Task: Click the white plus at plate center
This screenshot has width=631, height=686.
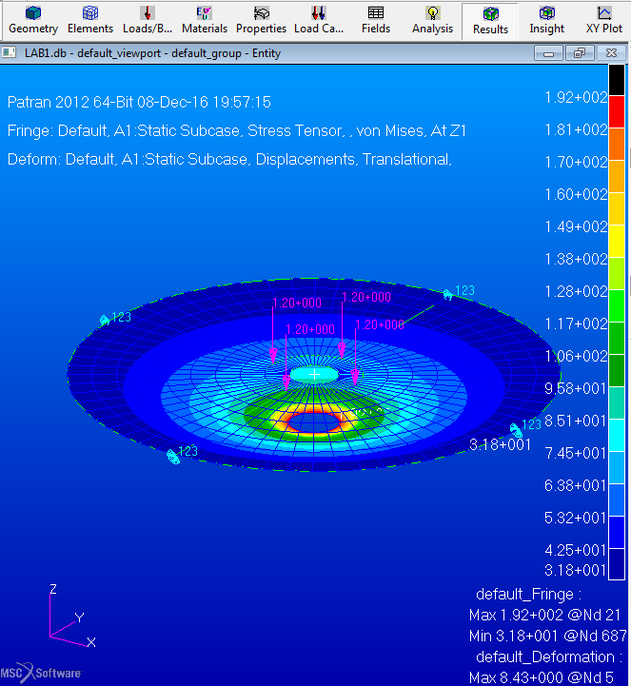Action: point(314,374)
